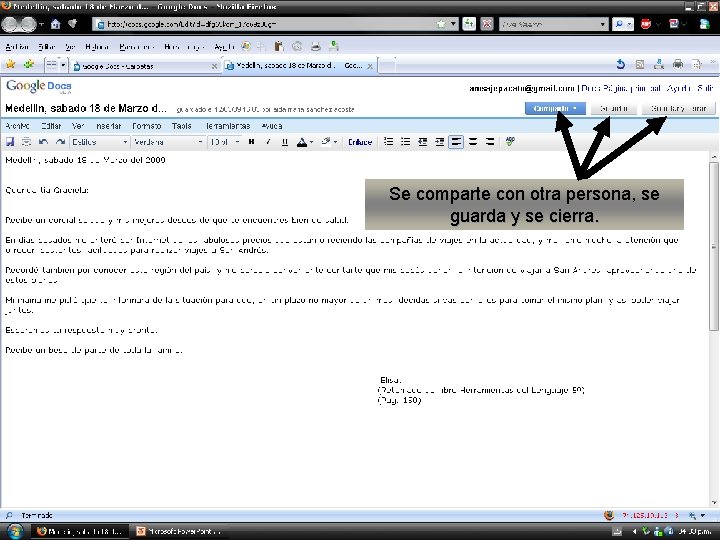Toggle italic formatting

point(268,142)
